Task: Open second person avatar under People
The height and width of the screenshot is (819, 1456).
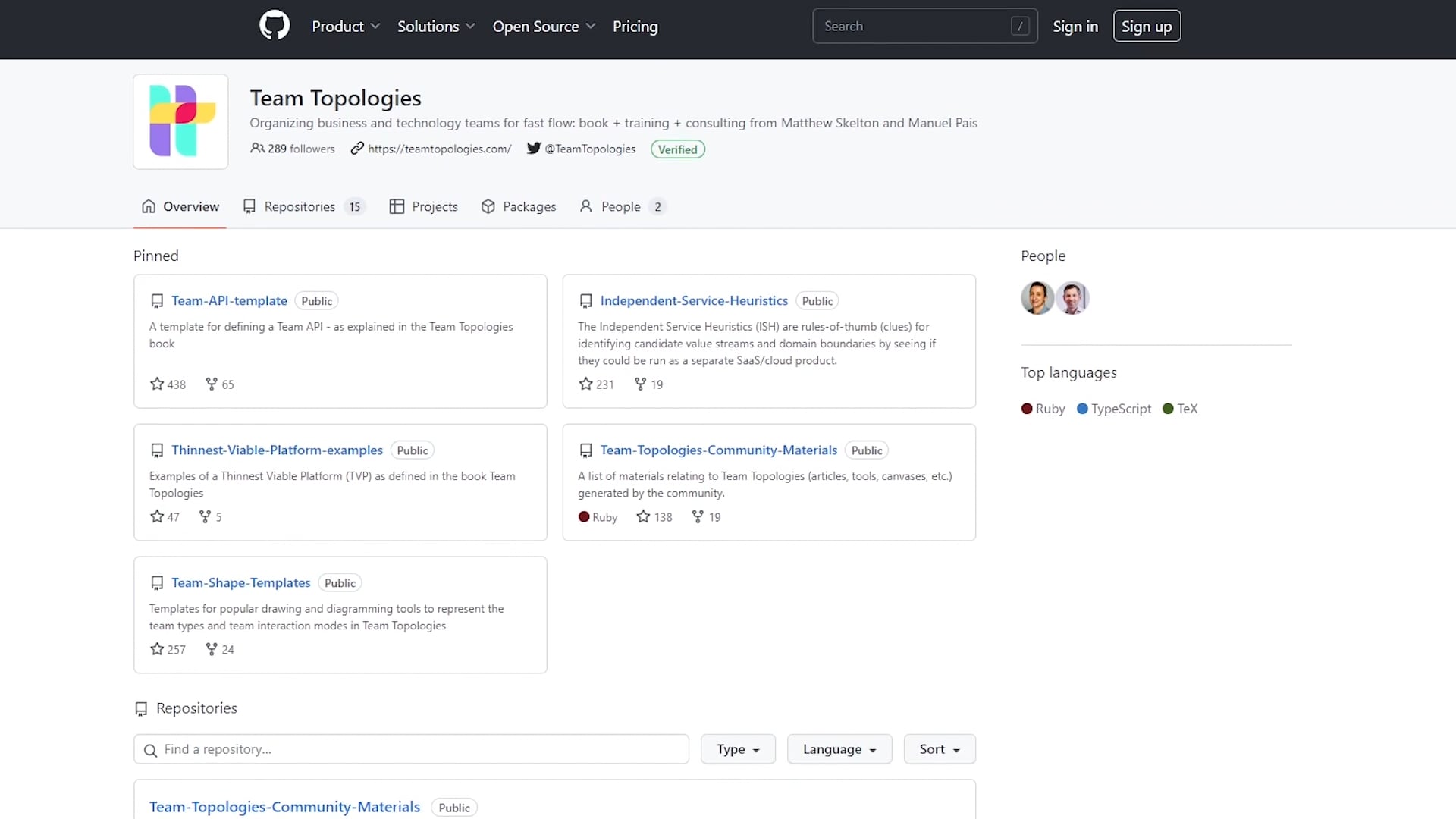Action: 1072,298
